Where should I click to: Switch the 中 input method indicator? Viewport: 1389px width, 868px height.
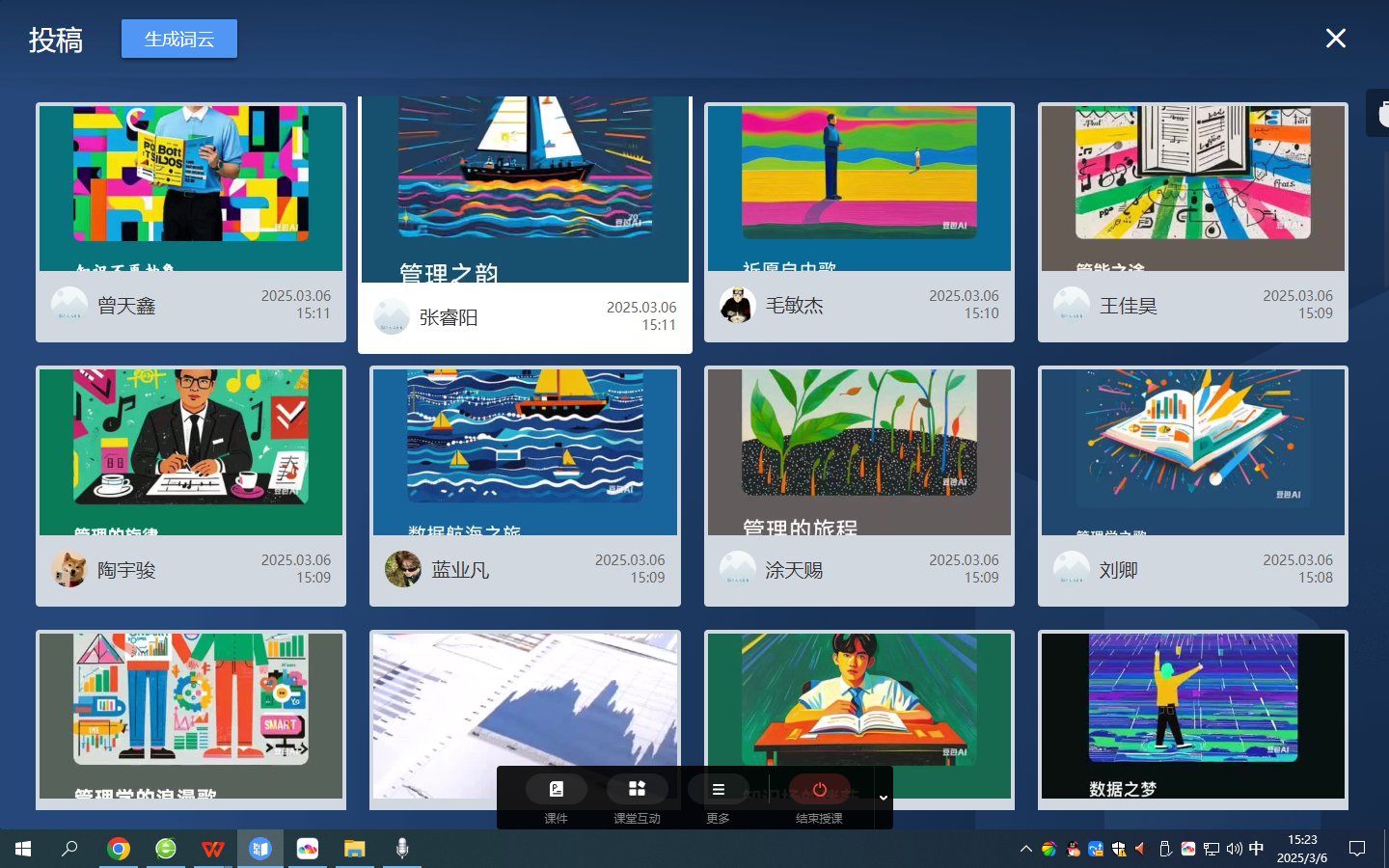pos(1256,849)
